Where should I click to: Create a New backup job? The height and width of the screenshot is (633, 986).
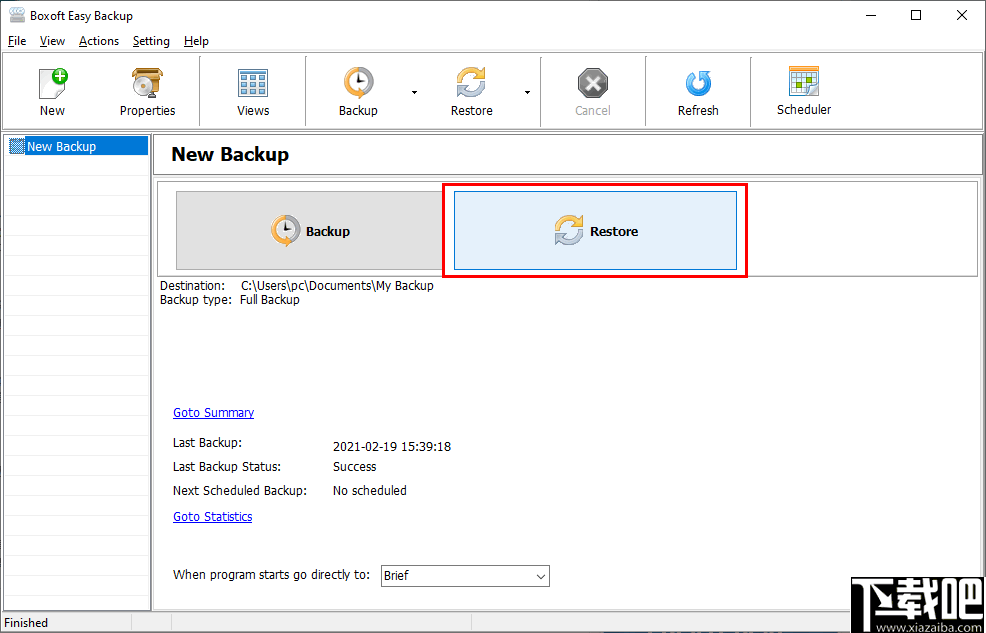(x=52, y=90)
